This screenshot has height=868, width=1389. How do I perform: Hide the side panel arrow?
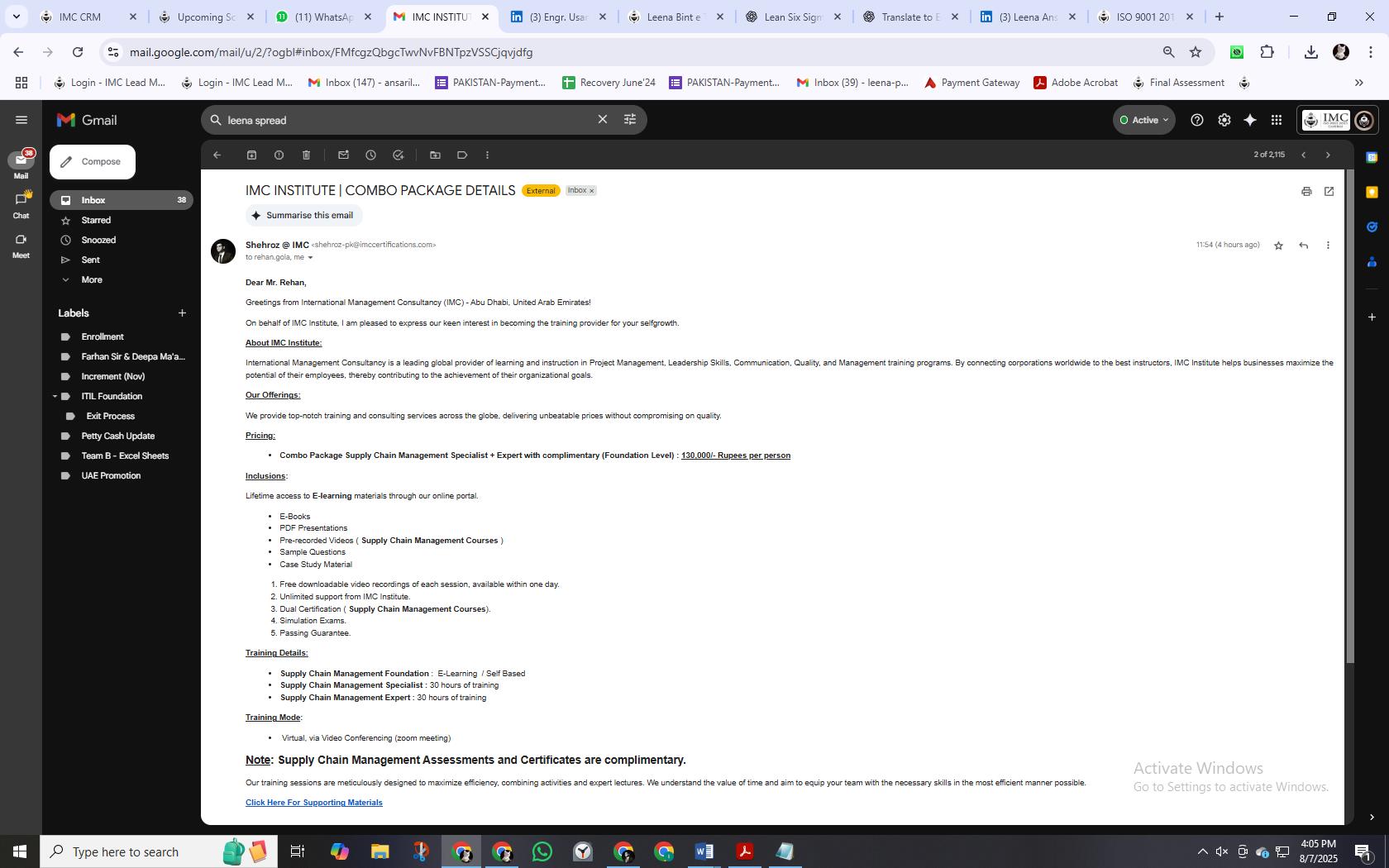pyautogui.click(x=1372, y=817)
